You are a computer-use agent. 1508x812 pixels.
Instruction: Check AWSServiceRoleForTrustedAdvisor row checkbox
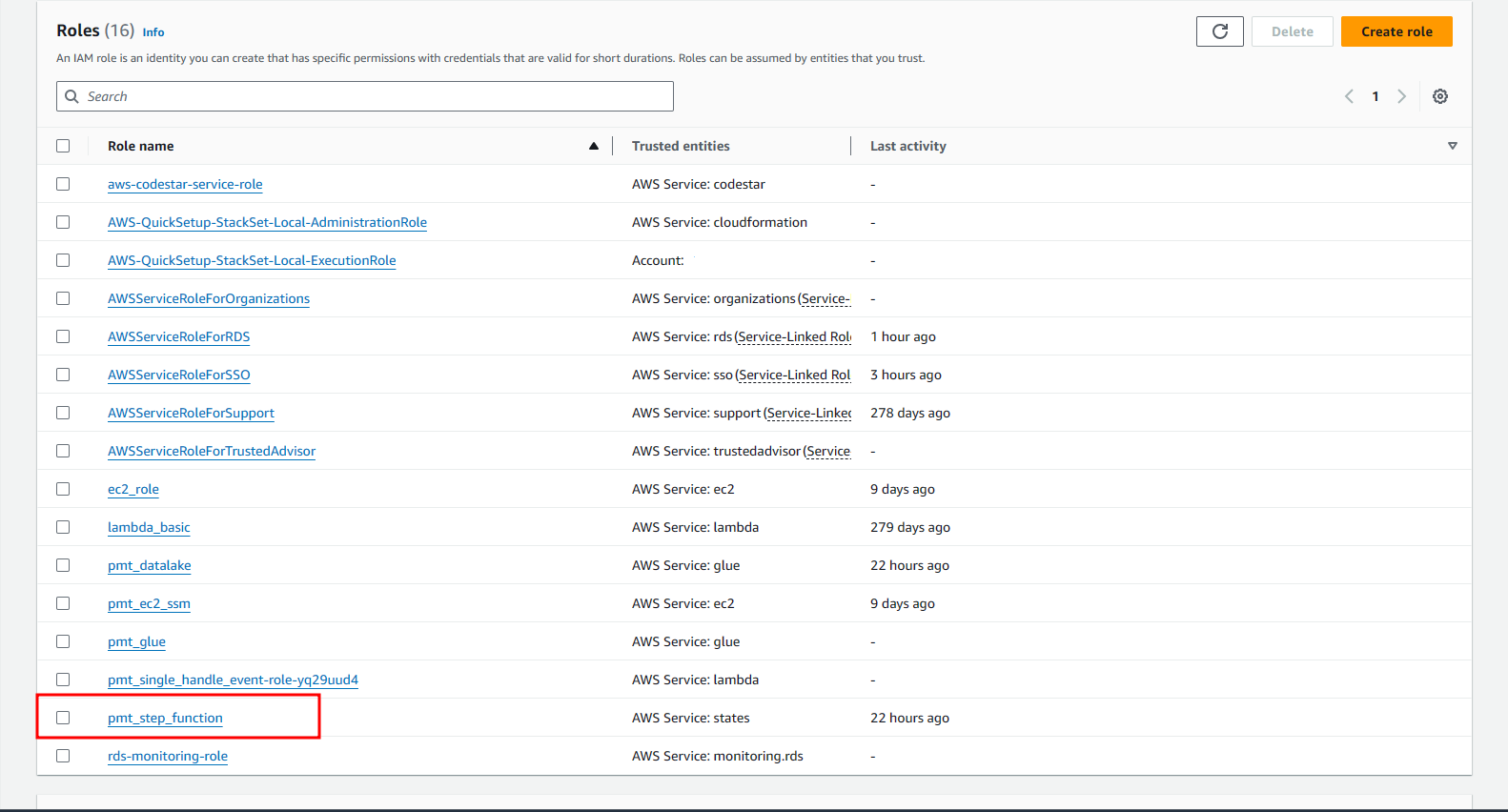pyautogui.click(x=63, y=451)
